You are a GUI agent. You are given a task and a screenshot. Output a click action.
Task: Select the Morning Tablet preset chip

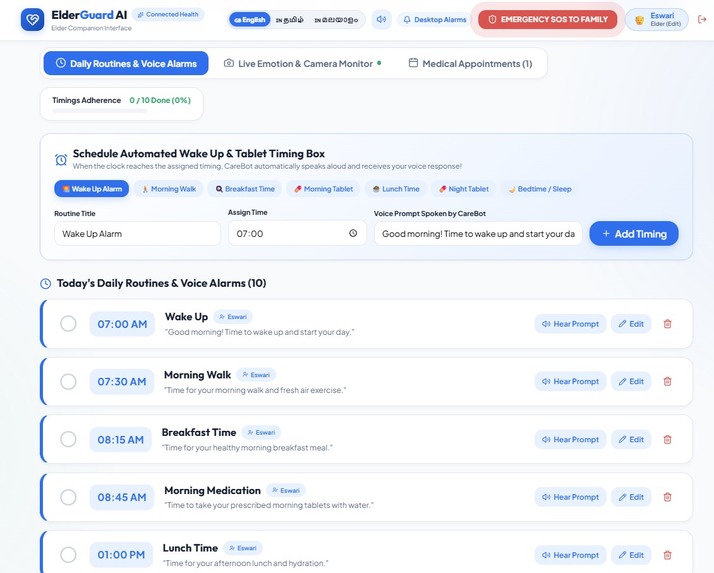(323, 189)
